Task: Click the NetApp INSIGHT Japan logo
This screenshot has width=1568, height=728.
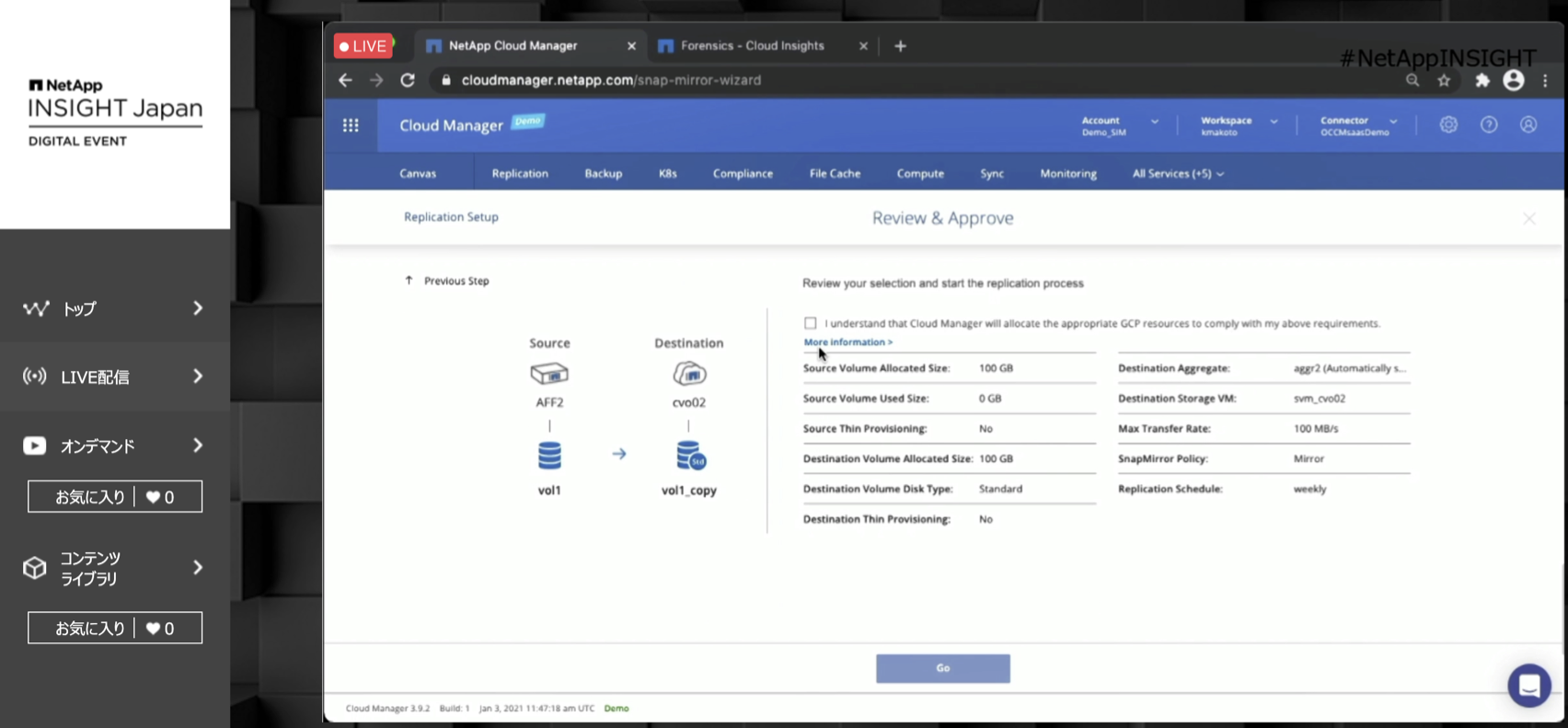Action: tap(115, 112)
